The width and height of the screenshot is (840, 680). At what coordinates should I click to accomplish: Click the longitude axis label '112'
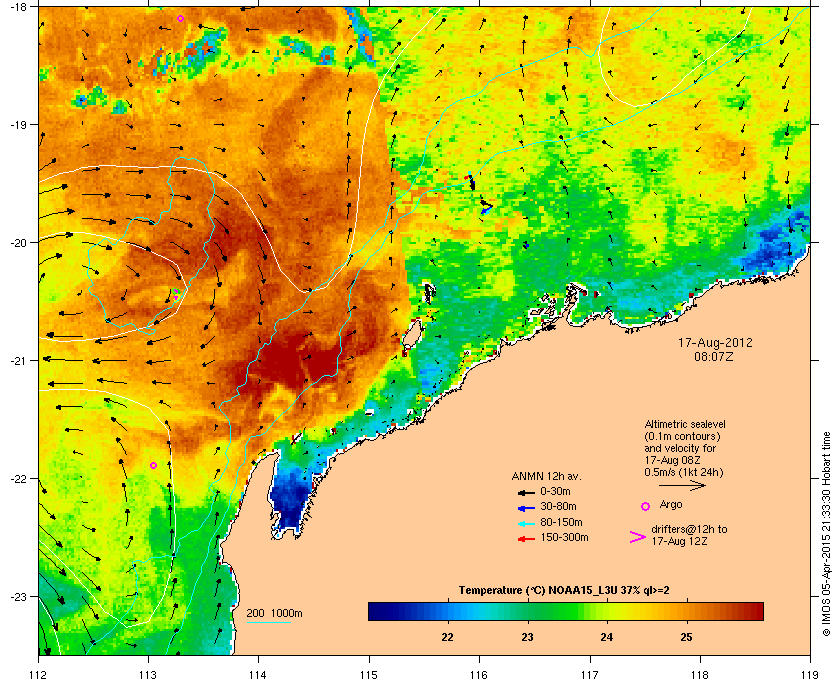pyautogui.click(x=39, y=675)
